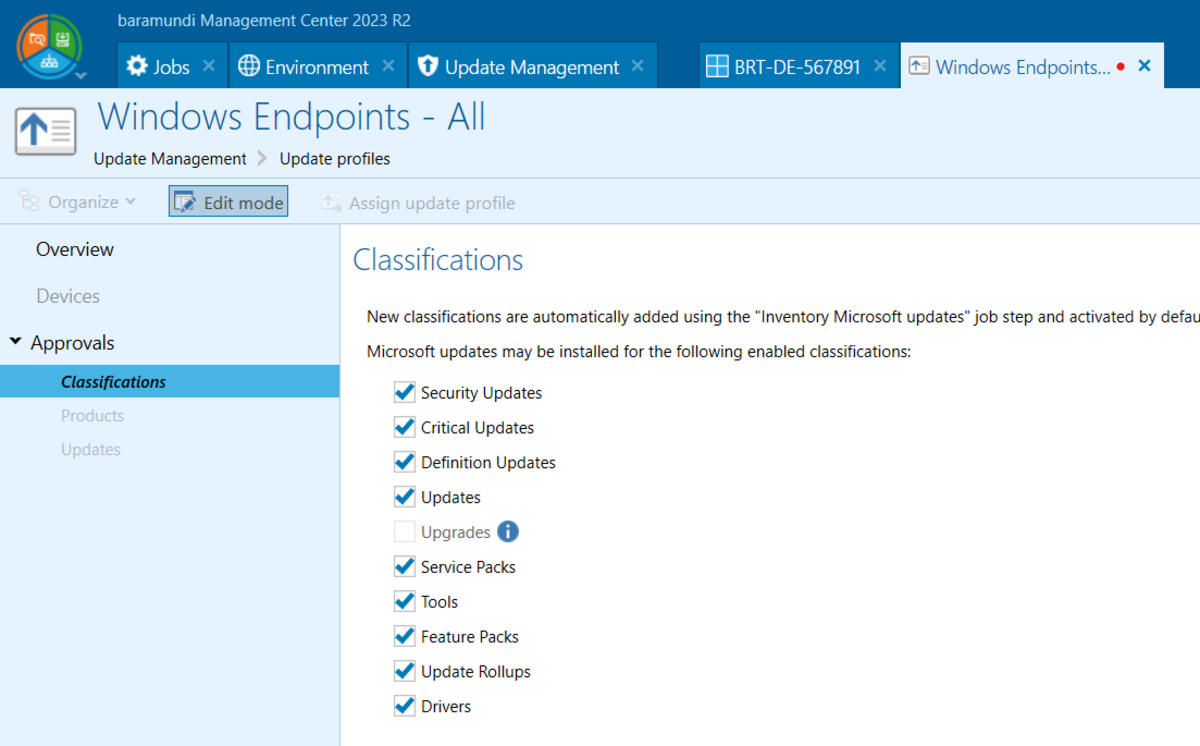Image resolution: width=1200 pixels, height=746 pixels.
Task: Click the BRT-DE-567891 Windows device icon
Action: point(717,67)
